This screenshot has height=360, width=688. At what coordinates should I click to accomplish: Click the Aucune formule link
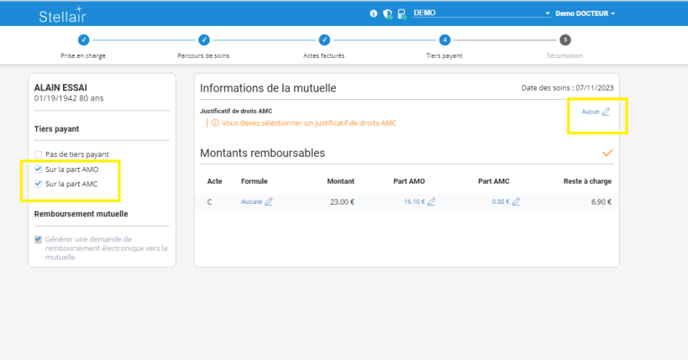click(x=251, y=202)
